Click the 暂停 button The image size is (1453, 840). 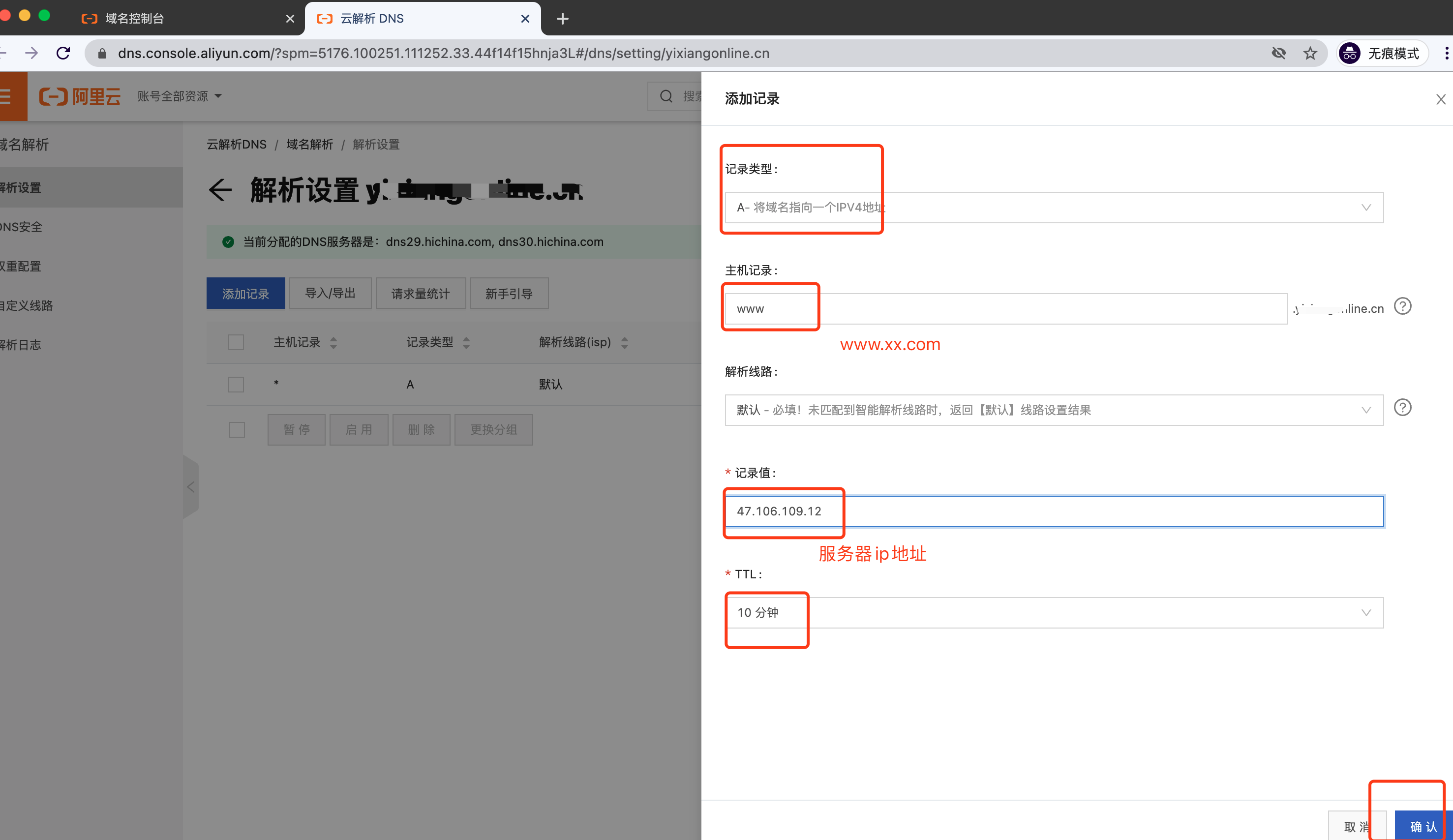tap(297, 430)
